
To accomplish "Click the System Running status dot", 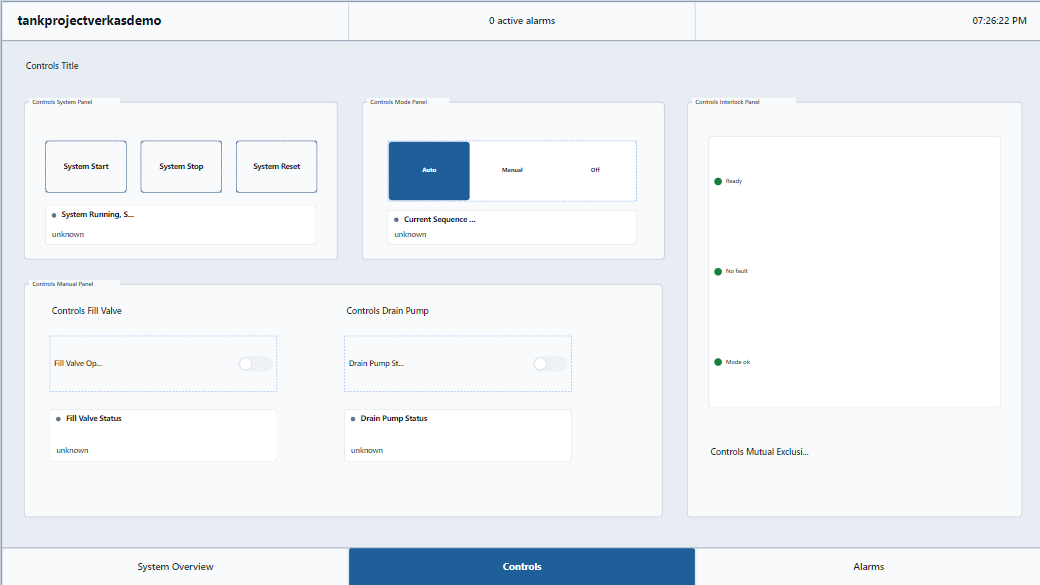I will point(54,215).
